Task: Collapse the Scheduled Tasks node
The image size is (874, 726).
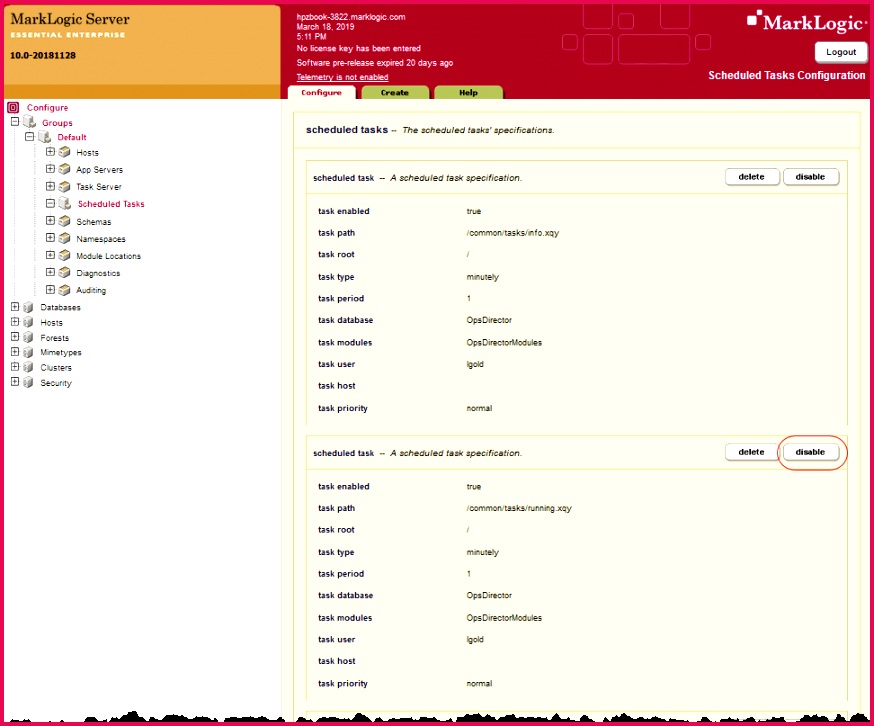Action: click(50, 203)
